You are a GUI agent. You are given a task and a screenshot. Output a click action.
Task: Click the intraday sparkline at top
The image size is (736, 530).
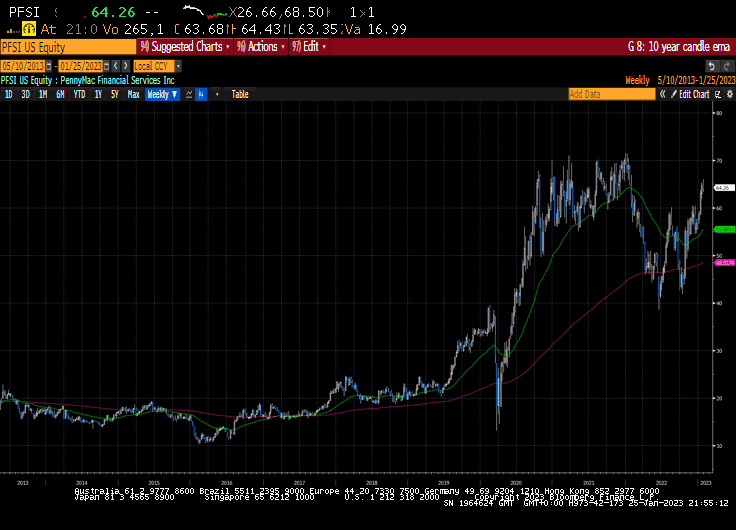[204, 12]
